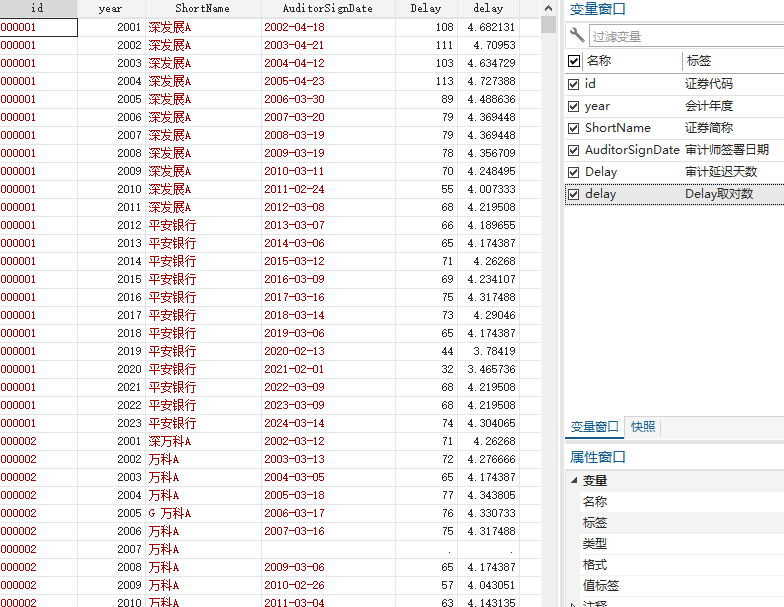
Task: Click the 会计年度 label of variable year
Action: coord(708,106)
